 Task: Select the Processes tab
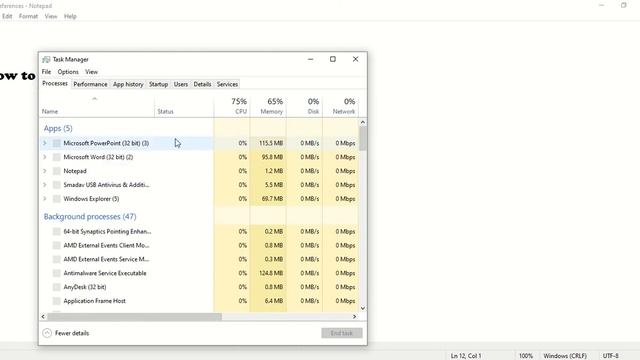pyautogui.click(x=55, y=84)
